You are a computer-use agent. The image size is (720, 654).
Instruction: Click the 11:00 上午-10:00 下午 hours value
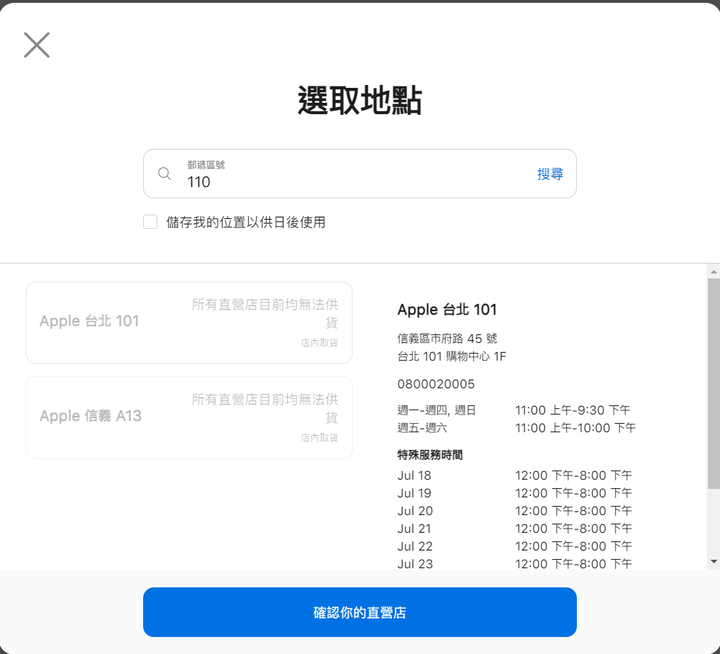click(x=575, y=428)
